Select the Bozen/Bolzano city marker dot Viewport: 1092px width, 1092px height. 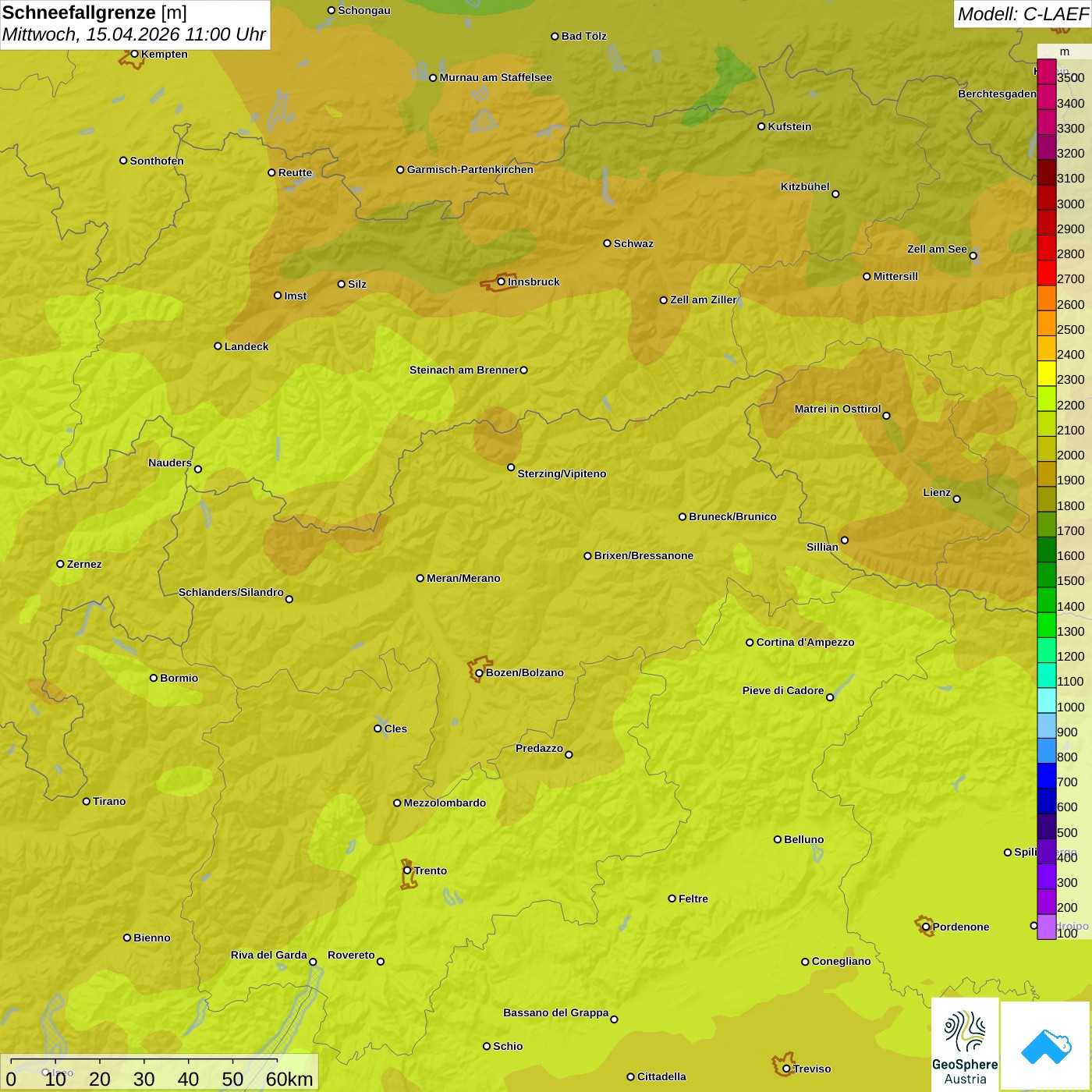pyautogui.click(x=479, y=672)
